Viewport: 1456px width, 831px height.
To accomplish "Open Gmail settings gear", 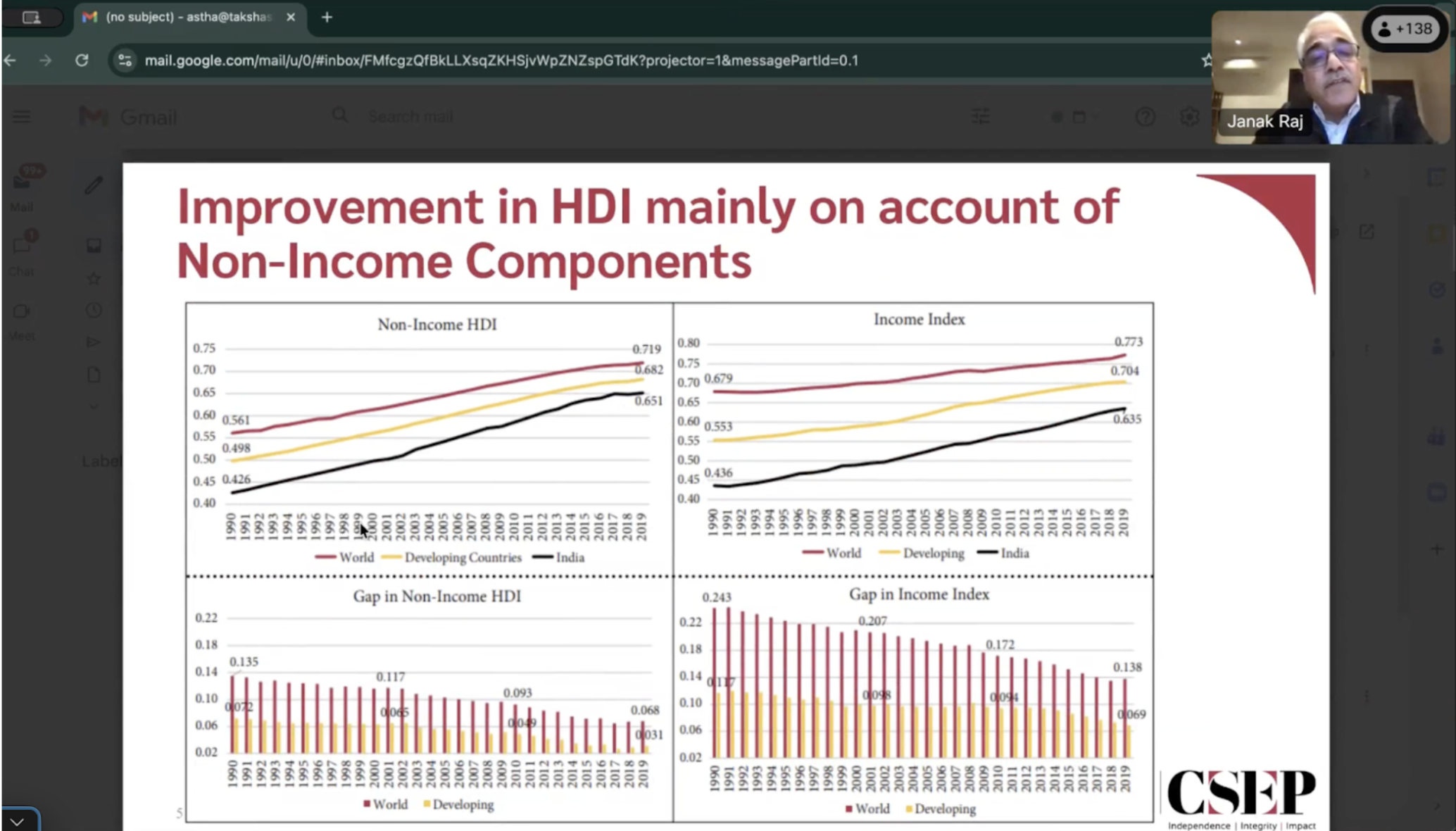I will click(1189, 117).
